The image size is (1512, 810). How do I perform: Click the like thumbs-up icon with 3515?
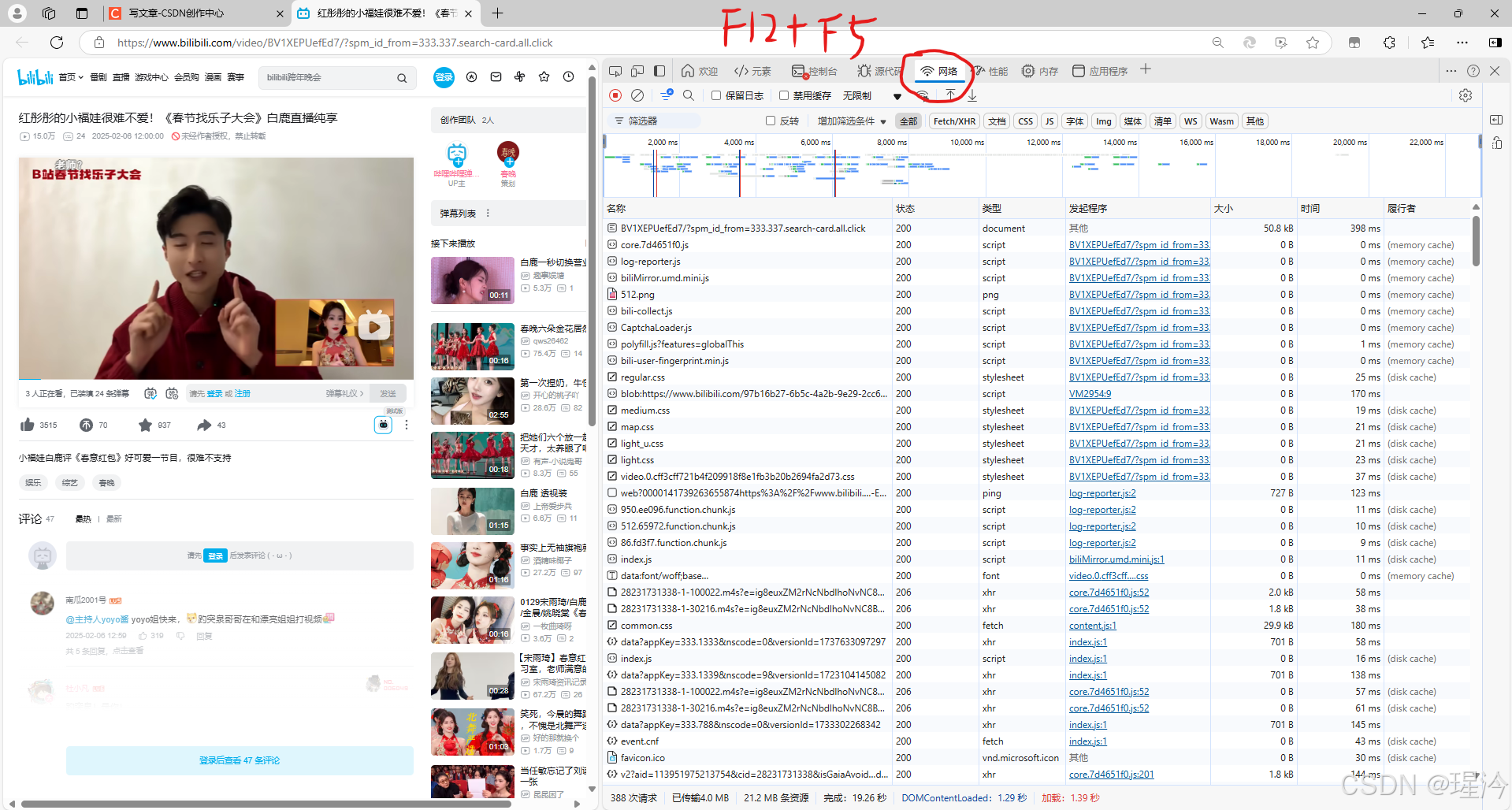point(28,425)
